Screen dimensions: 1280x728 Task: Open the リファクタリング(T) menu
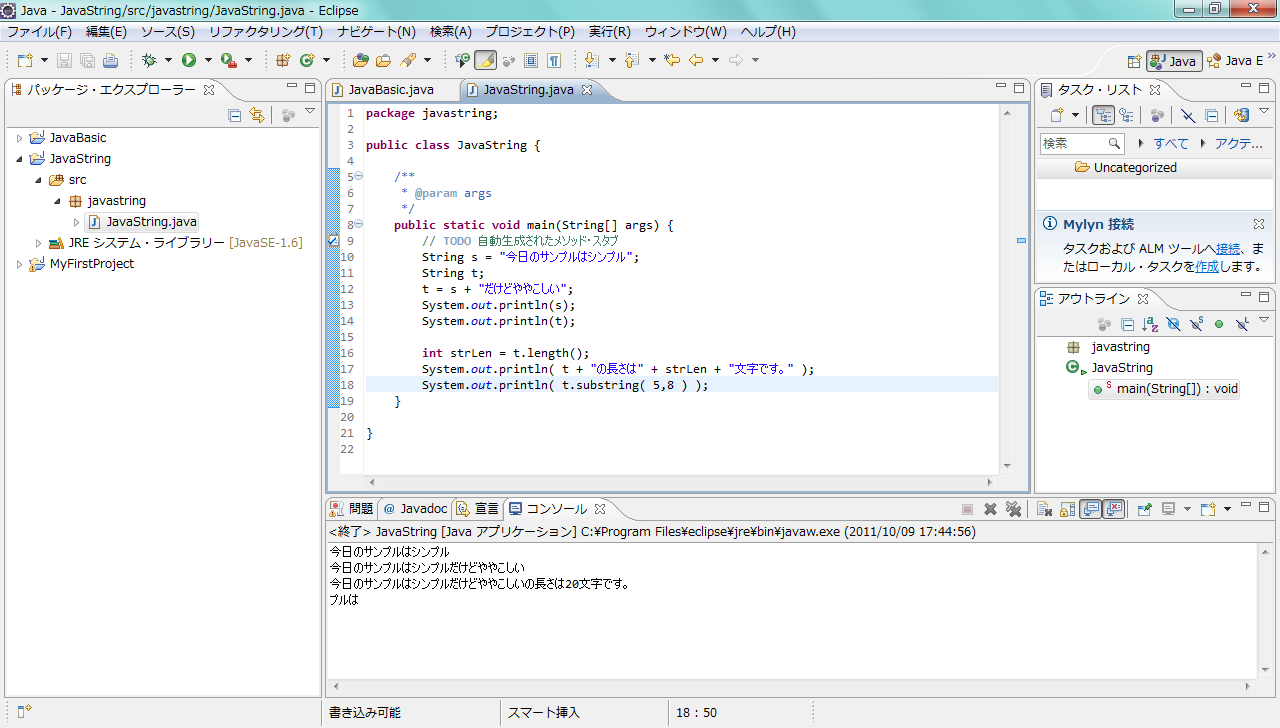pyautogui.click(x=265, y=32)
